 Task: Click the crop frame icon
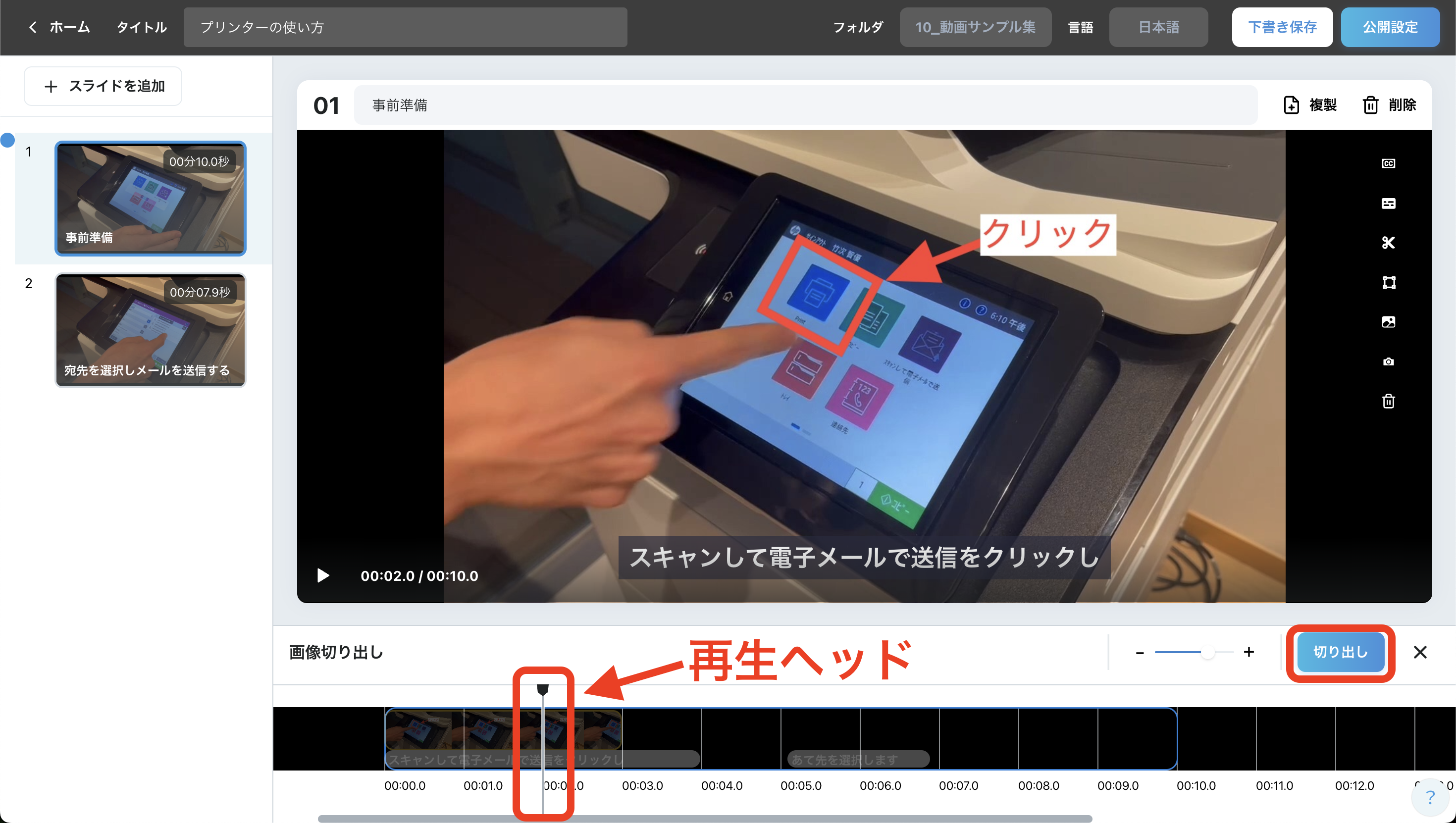1388,282
